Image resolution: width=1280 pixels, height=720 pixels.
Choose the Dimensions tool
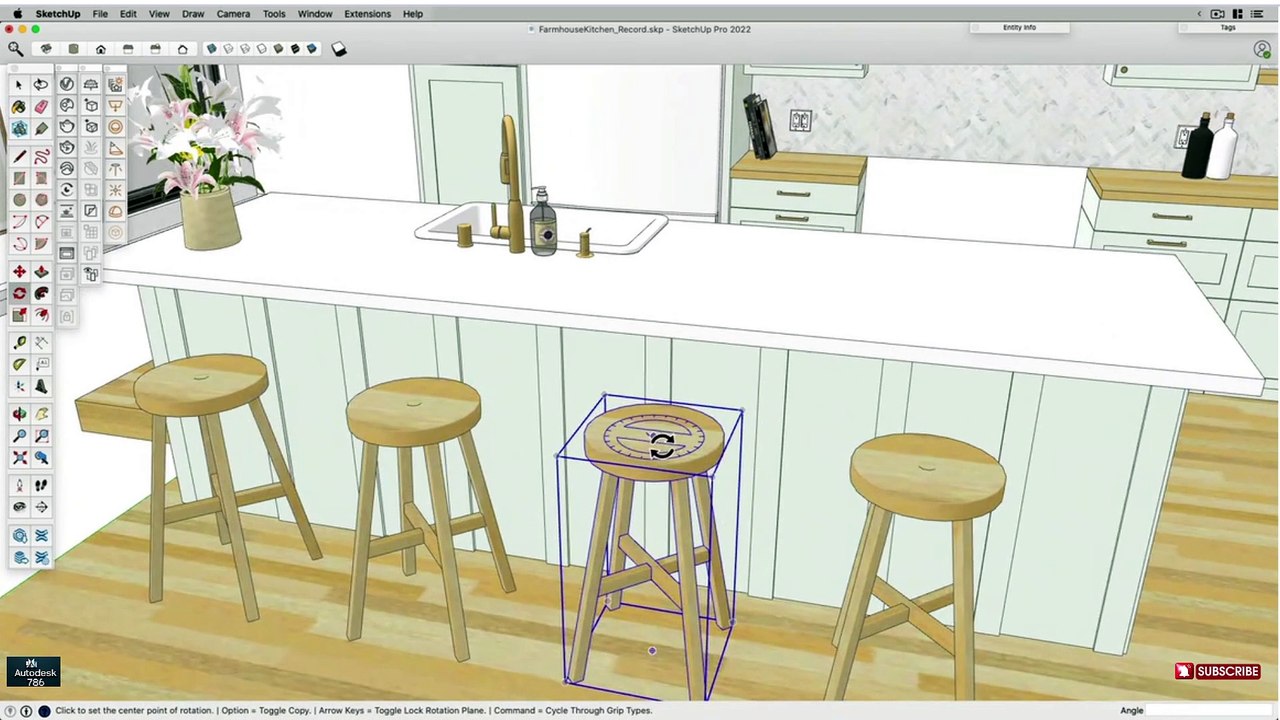click(x=41, y=343)
